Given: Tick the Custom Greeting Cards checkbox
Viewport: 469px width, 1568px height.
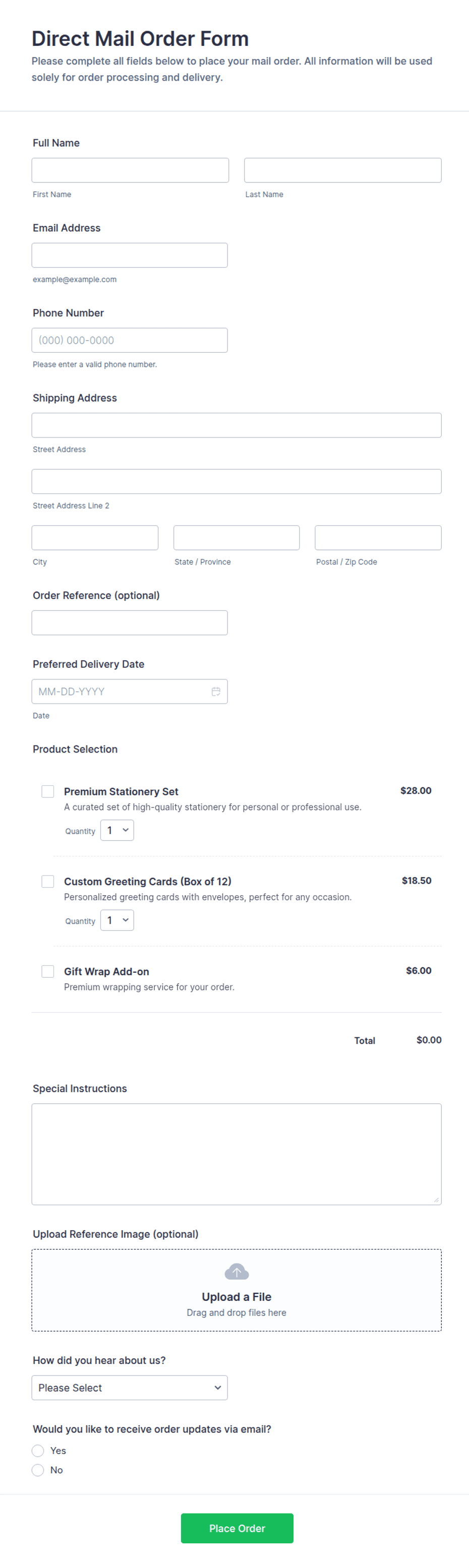Looking at the screenshot, I should (47, 882).
